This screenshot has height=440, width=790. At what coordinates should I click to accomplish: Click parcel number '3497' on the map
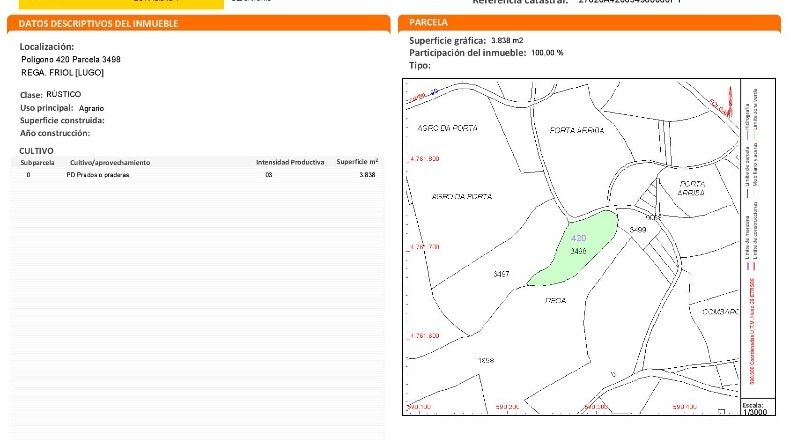point(501,274)
